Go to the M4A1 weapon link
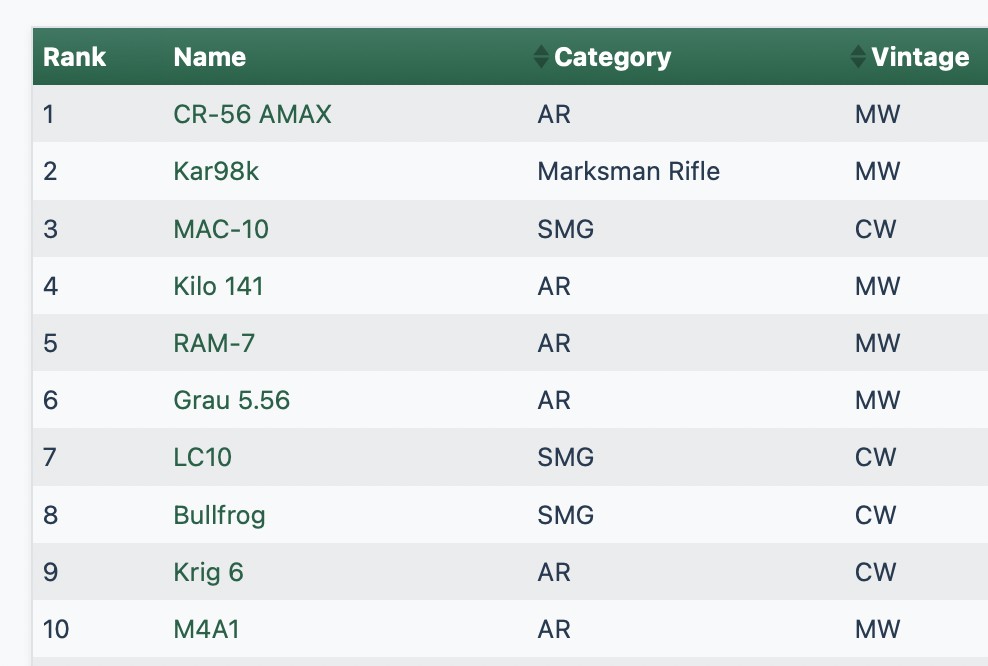 [x=206, y=629]
